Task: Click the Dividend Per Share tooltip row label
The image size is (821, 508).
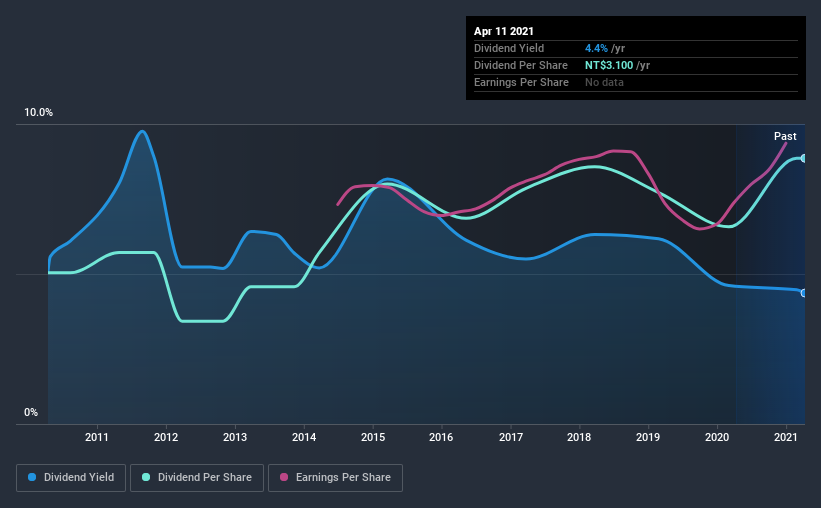Action: point(521,65)
